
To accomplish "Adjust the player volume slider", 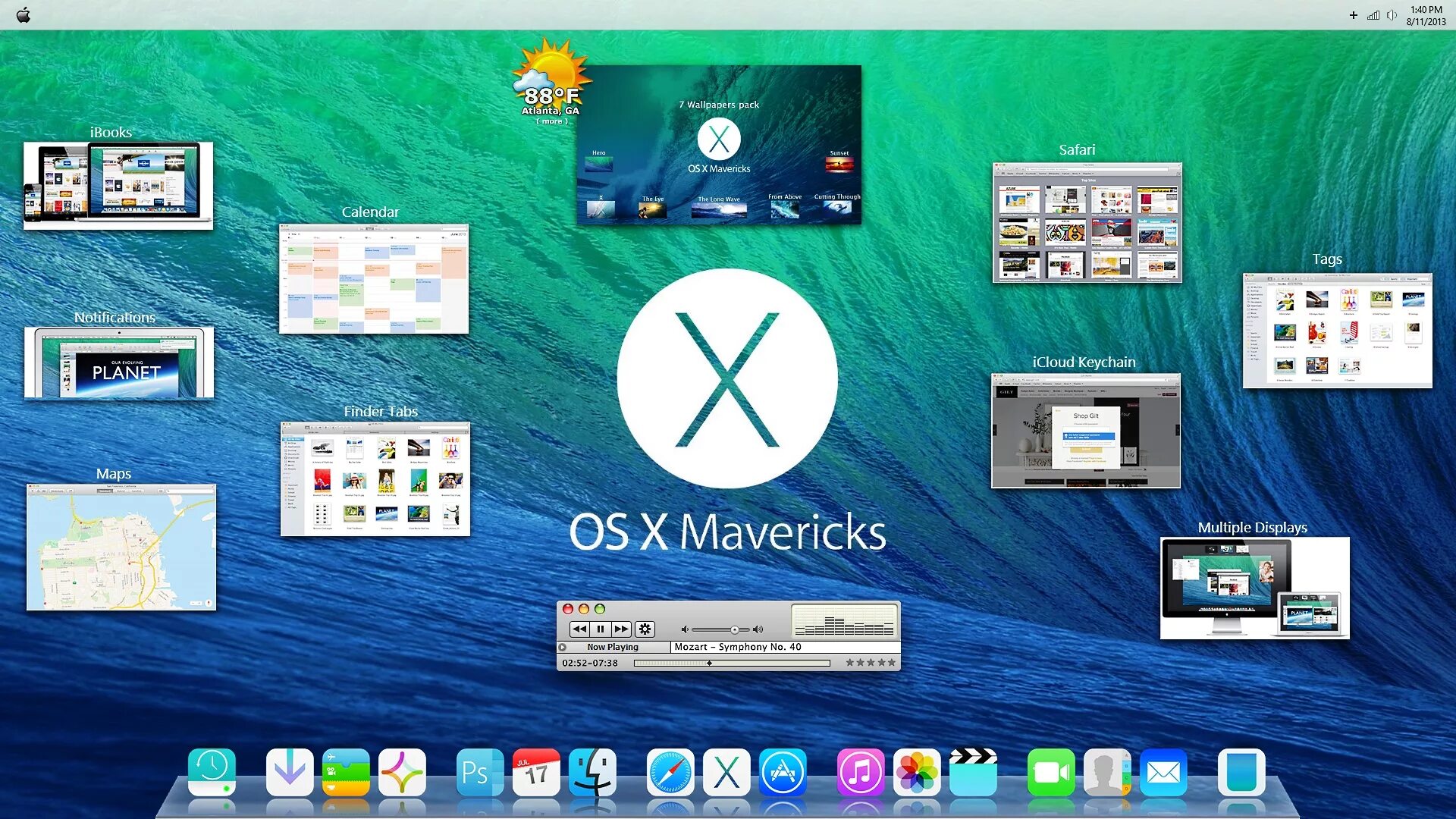I will pyautogui.click(x=734, y=629).
